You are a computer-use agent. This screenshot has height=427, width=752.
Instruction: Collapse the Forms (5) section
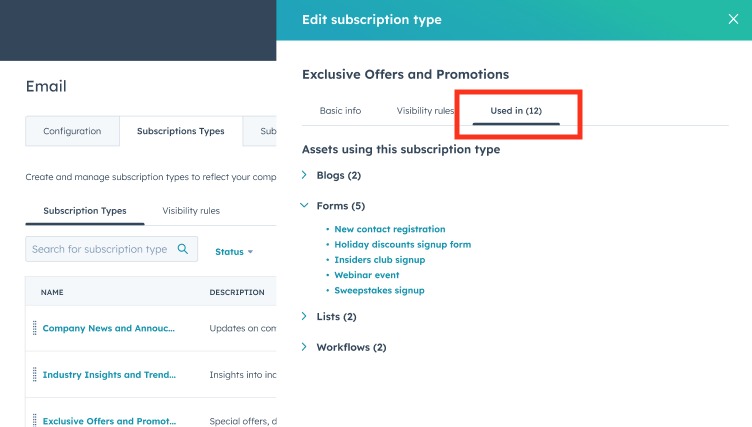coord(304,205)
